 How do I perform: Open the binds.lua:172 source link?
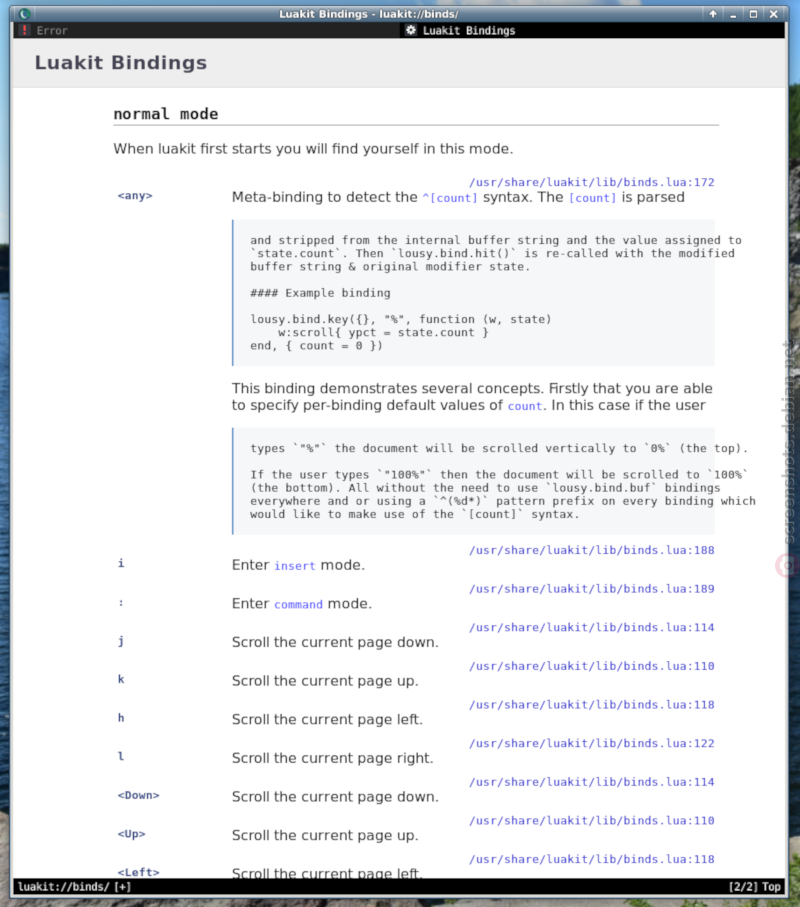tap(592, 182)
